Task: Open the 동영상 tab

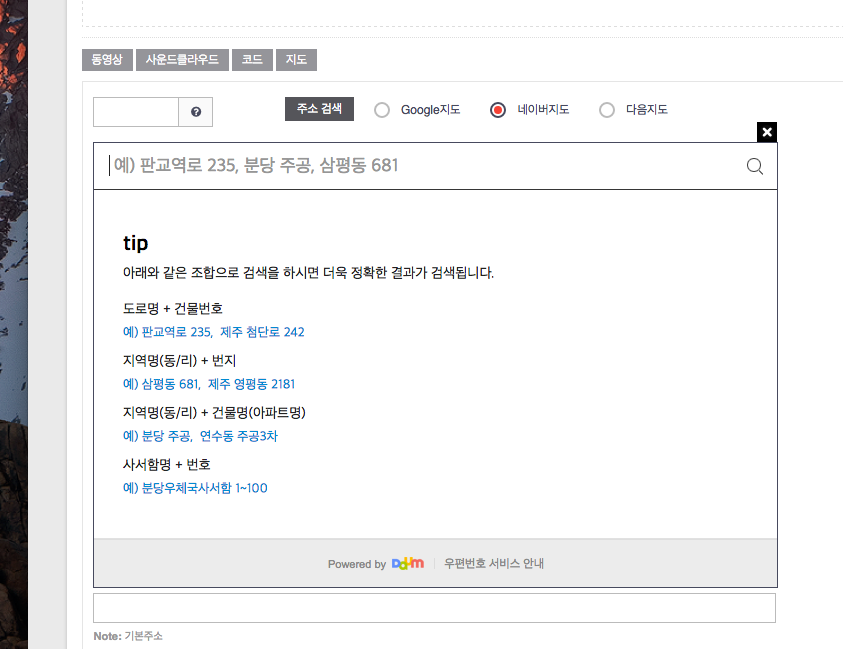Action: 107,60
